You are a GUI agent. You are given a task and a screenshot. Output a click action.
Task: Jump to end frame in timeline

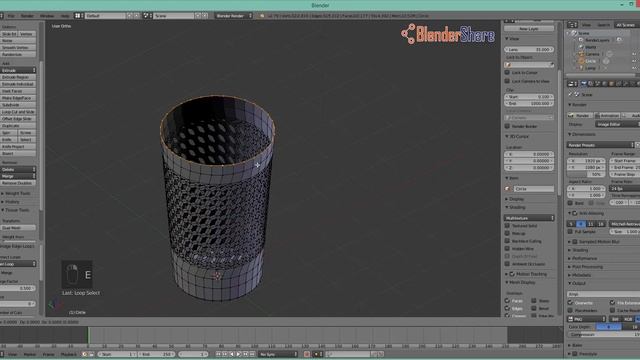253,354
